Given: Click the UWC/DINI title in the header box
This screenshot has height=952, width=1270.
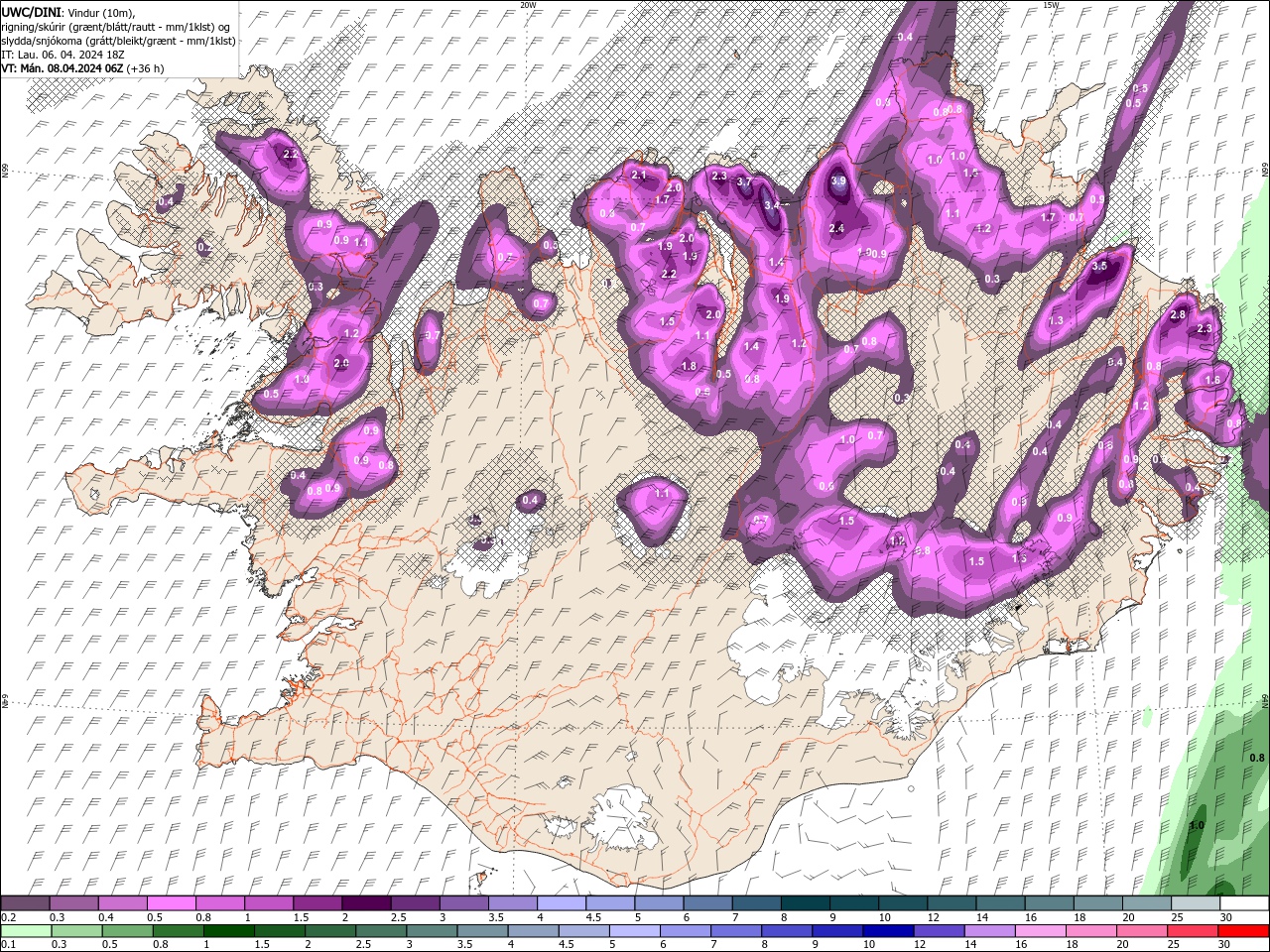Looking at the screenshot, I should (x=32, y=11).
